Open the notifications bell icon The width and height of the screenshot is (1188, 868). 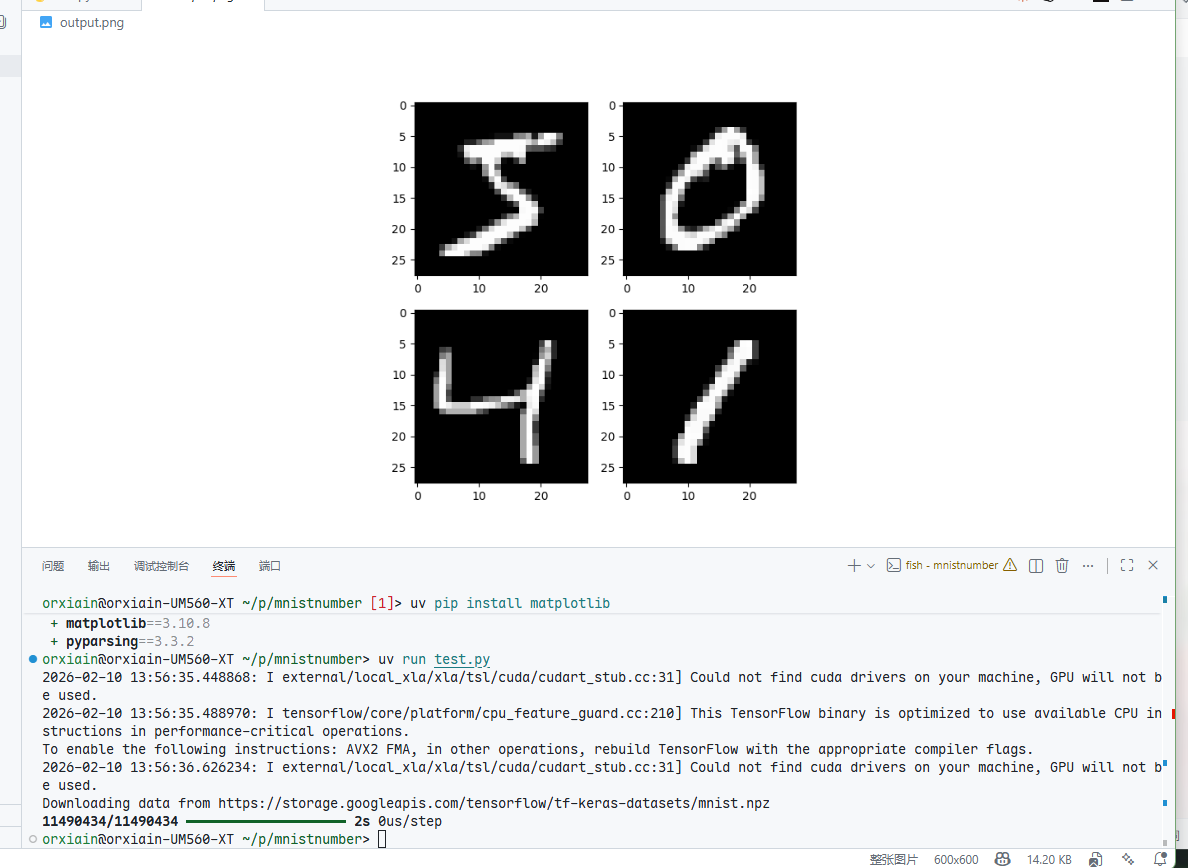pyautogui.click(x=1160, y=859)
